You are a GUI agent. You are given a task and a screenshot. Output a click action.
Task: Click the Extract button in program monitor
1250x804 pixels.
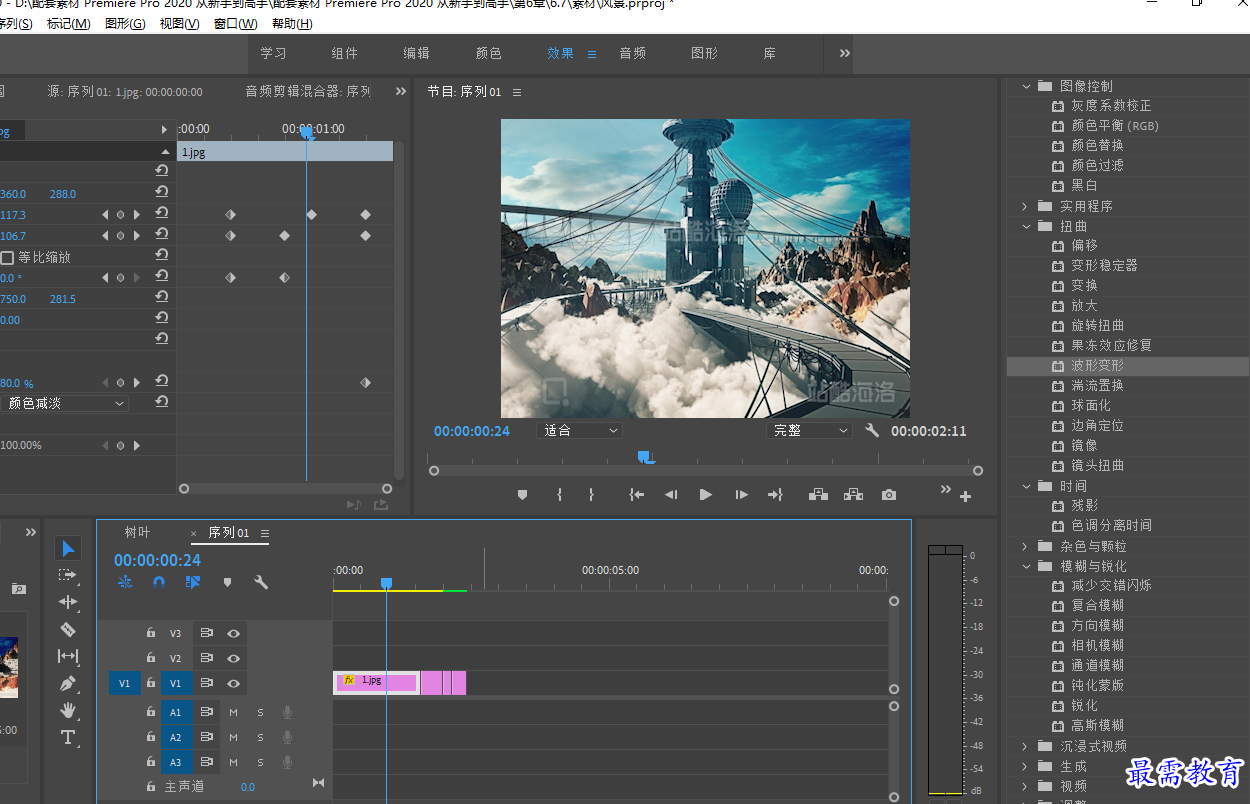(853, 494)
